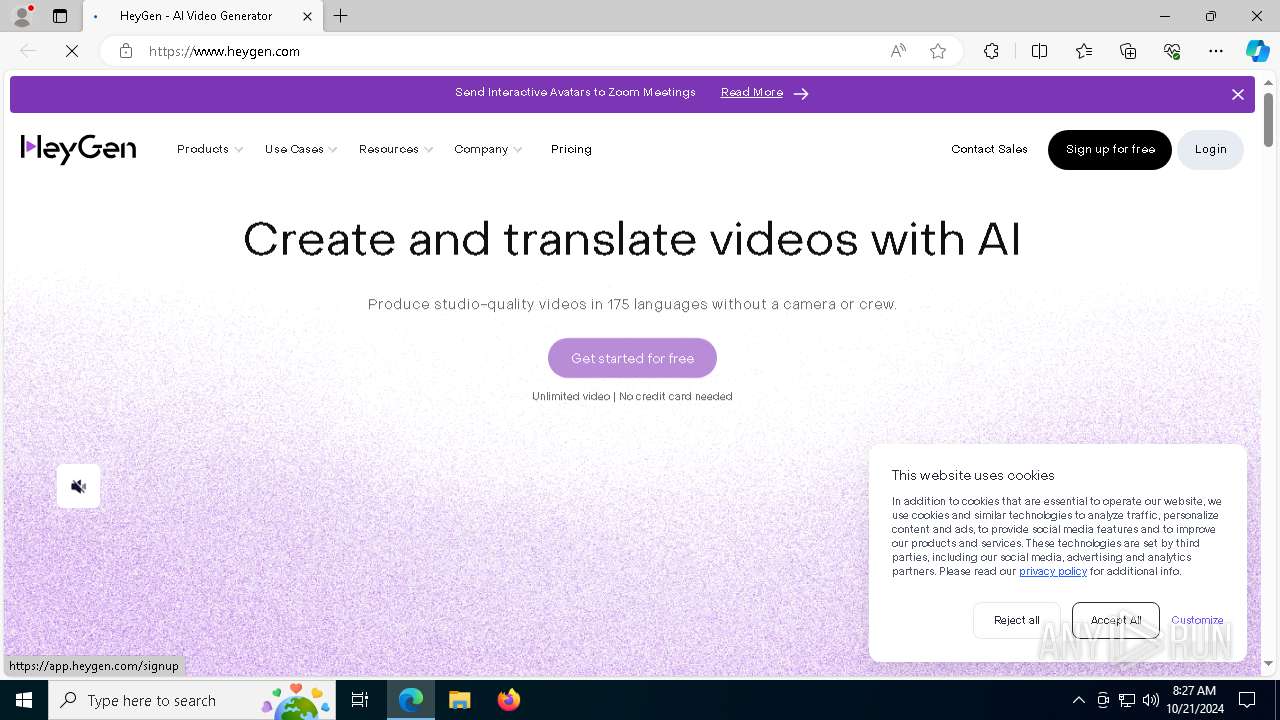1280x720 pixels.
Task: Open network settings tray icon
Action: pyautogui.click(x=1127, y=700)
